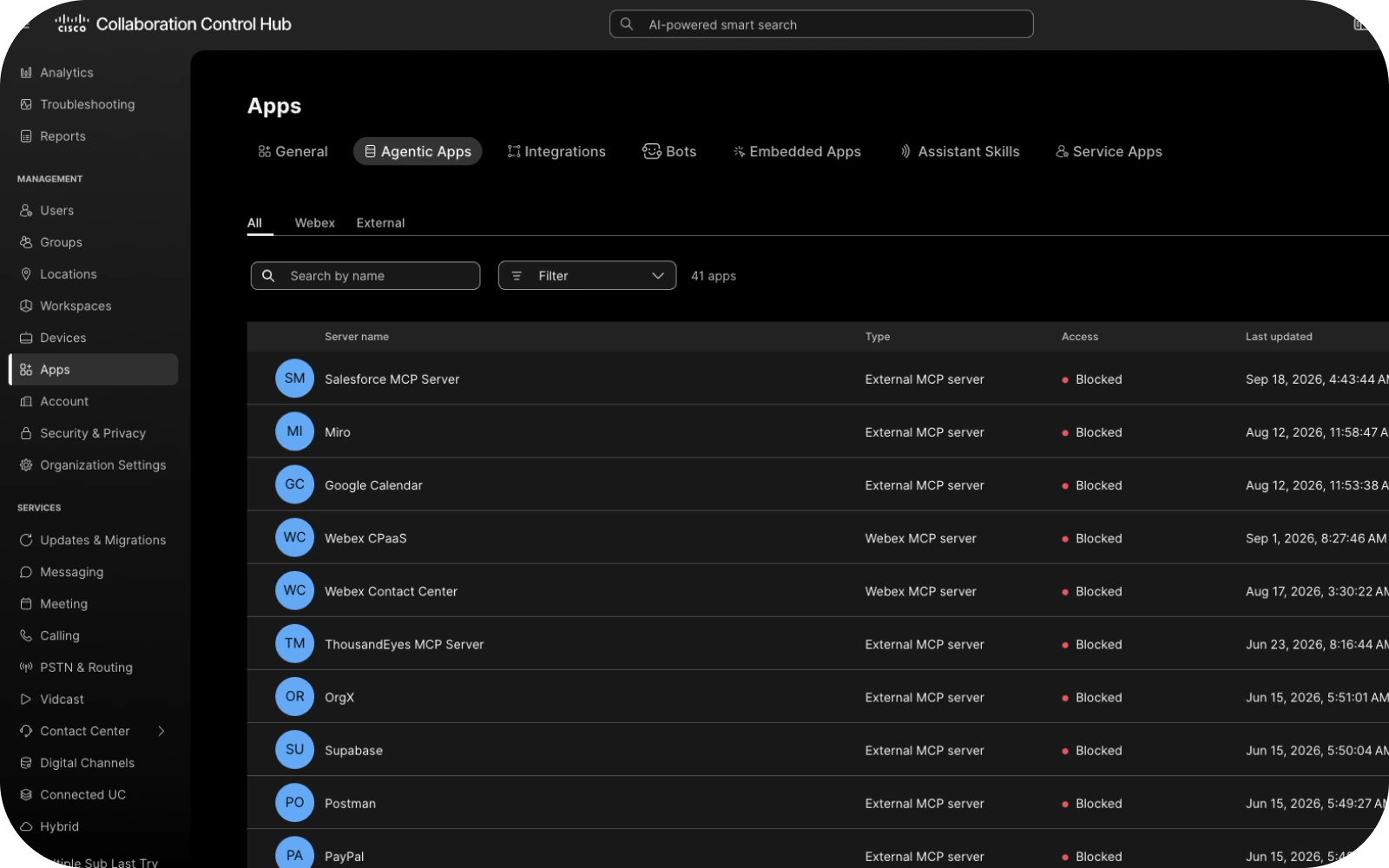Open Organization Settings
This screenshot has width=1389, height=868.
94,465
